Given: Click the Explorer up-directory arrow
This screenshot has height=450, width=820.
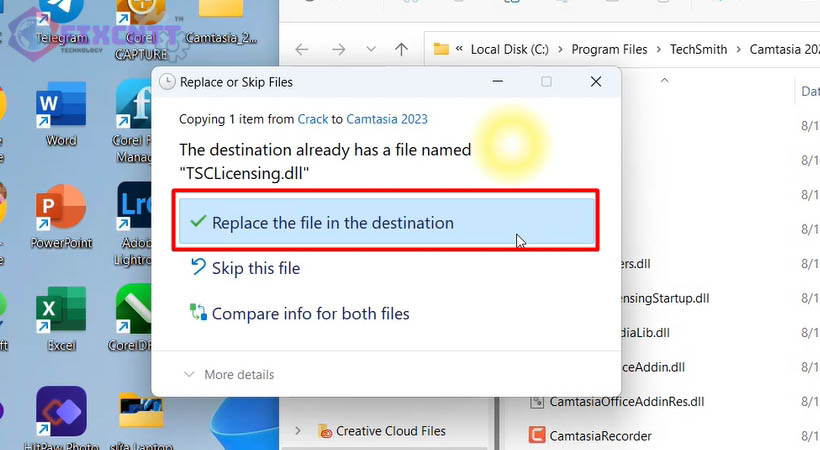Looking at the screenshot, I should click(x=401, y=49).
